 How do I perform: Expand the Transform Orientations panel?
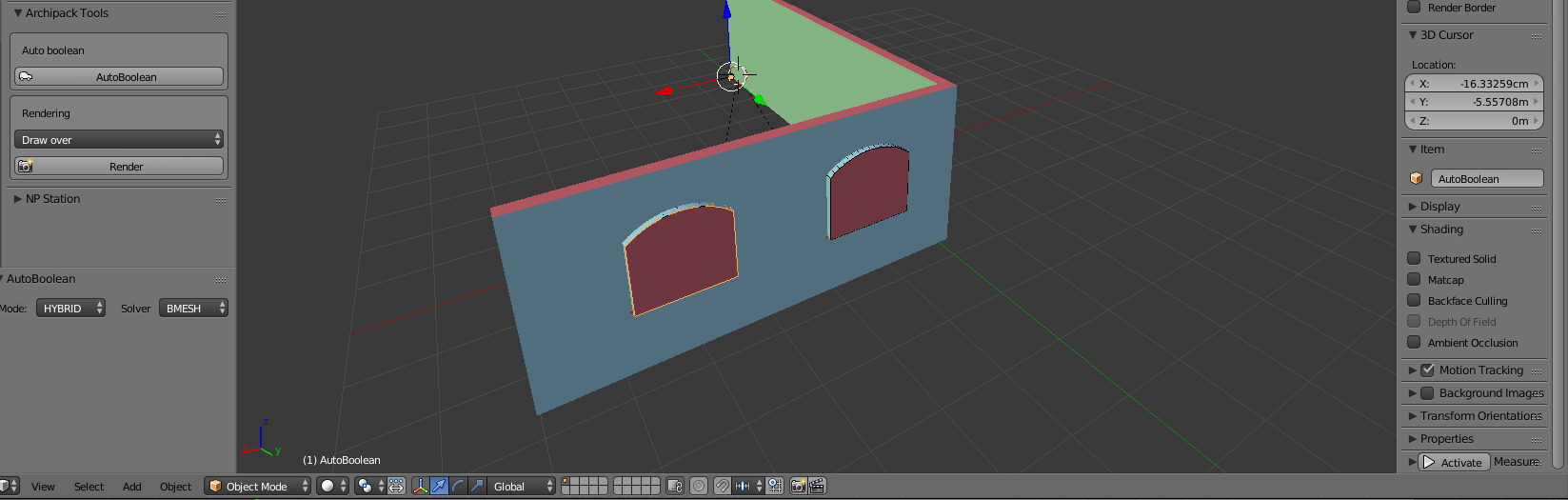click(x=1413, y=416)
